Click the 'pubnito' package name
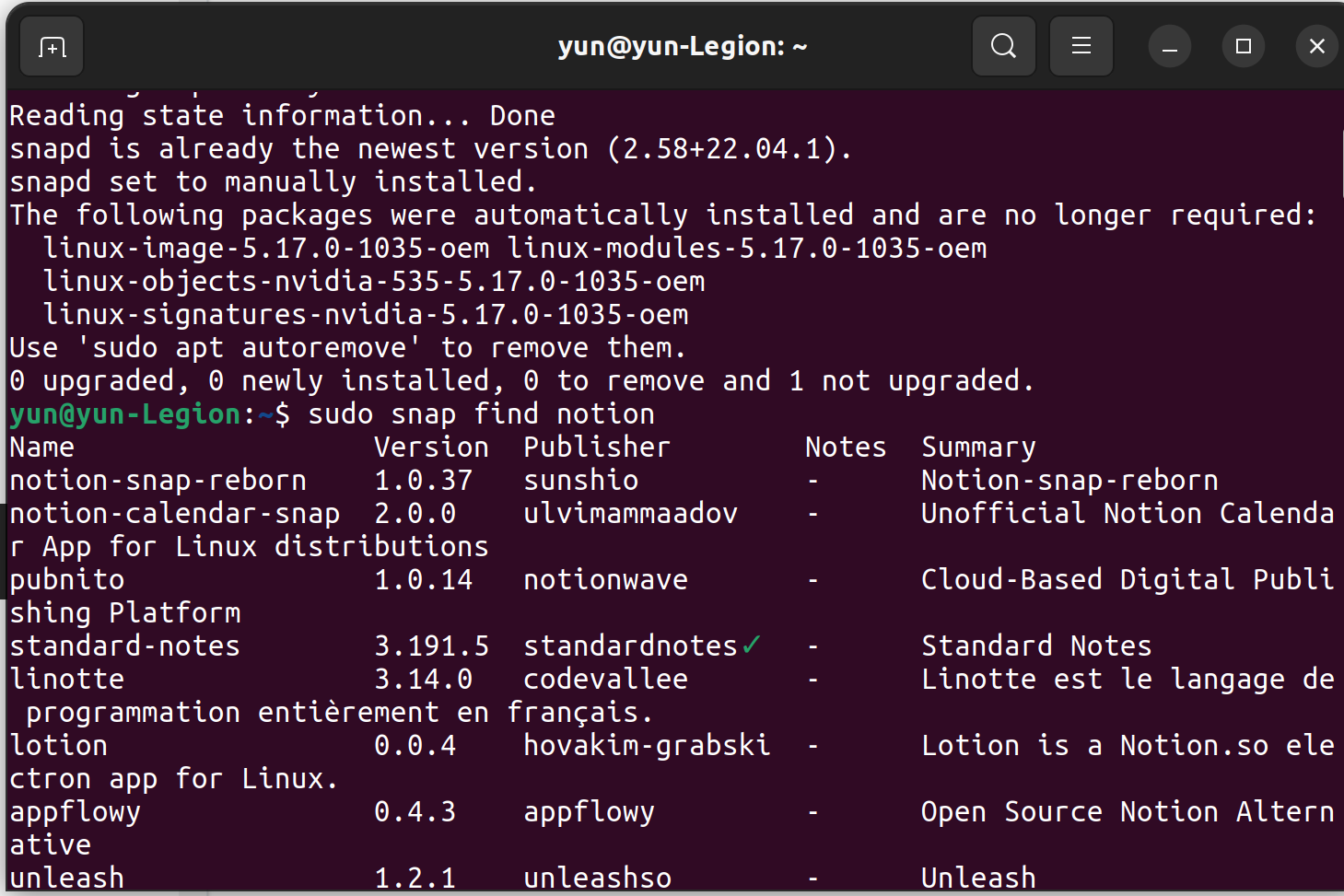Viewport: 1344px width, 896px height. 67,580
